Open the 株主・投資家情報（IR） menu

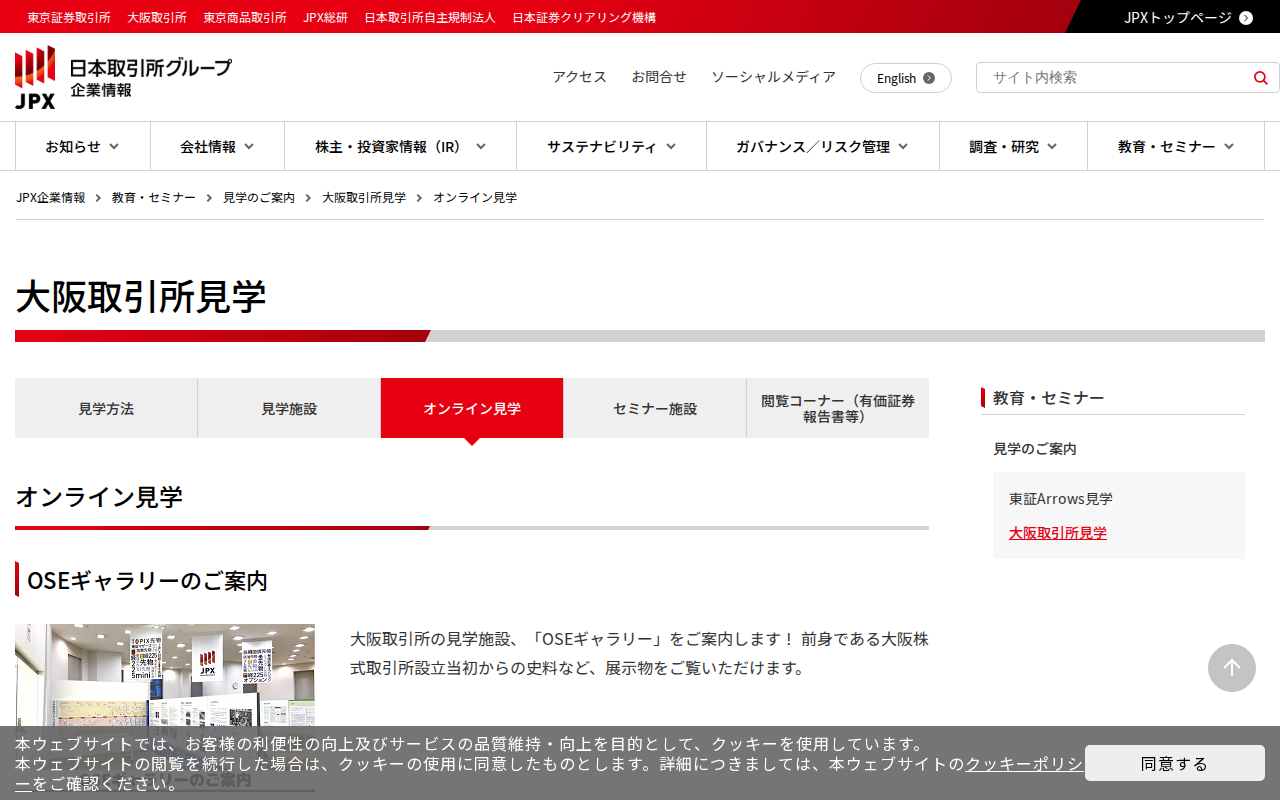pos(401,147)
